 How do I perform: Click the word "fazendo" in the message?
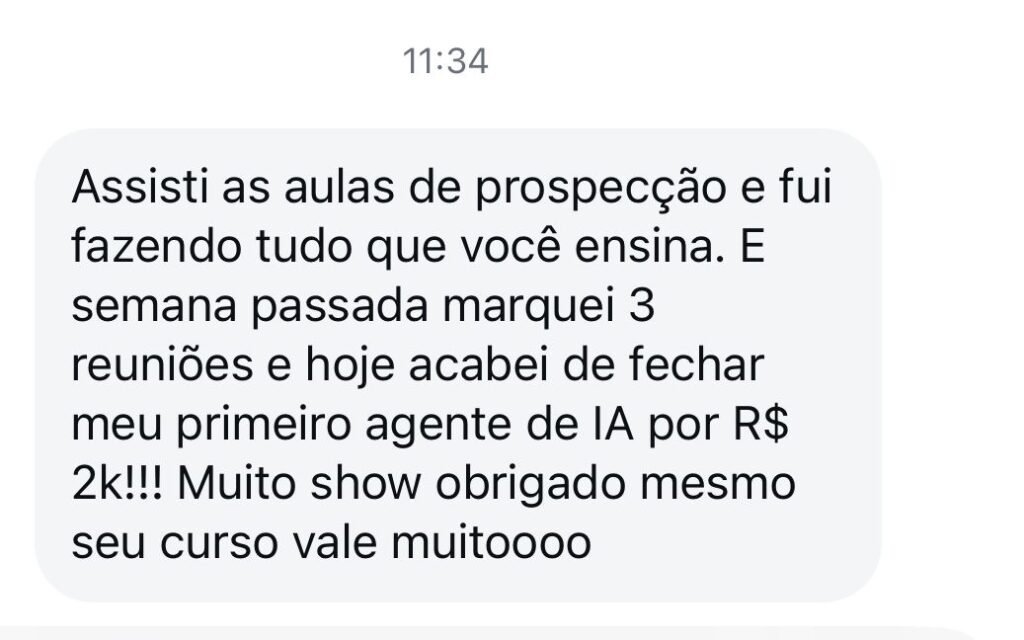pyautogui.click(x=156, y=247)
